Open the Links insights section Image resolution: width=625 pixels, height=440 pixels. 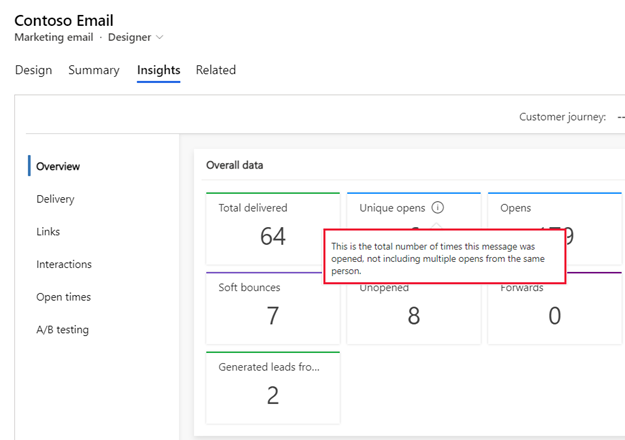(x=48, y=232)
